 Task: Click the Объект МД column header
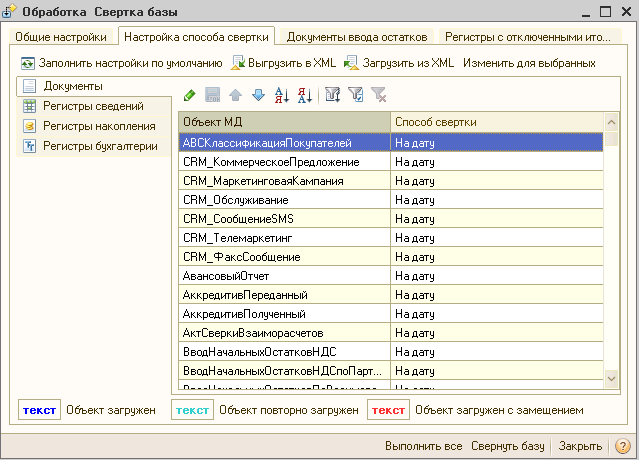[x=285, y=121]
